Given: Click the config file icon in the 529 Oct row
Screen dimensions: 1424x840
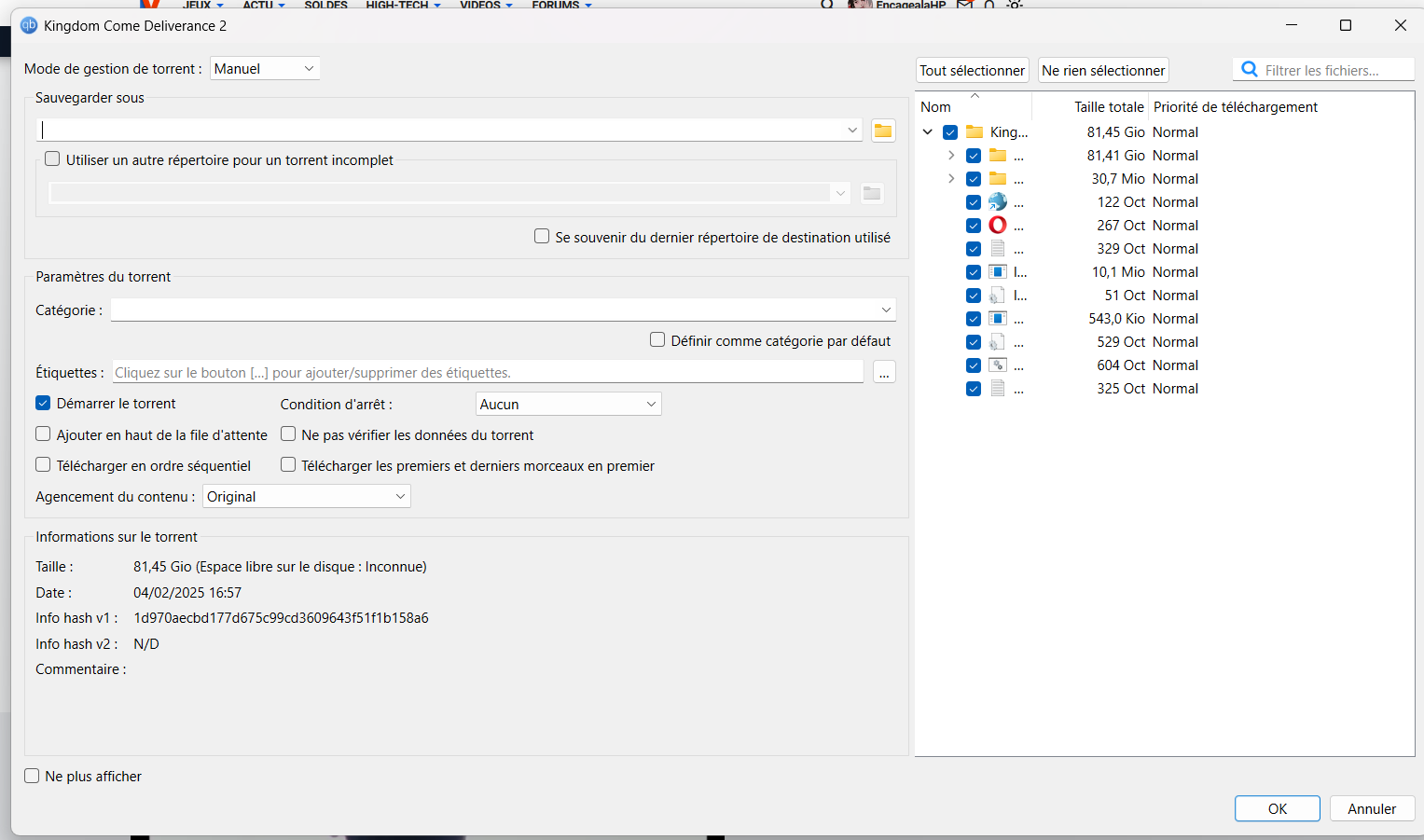Looking at the screenshot, I should [998, 341].
